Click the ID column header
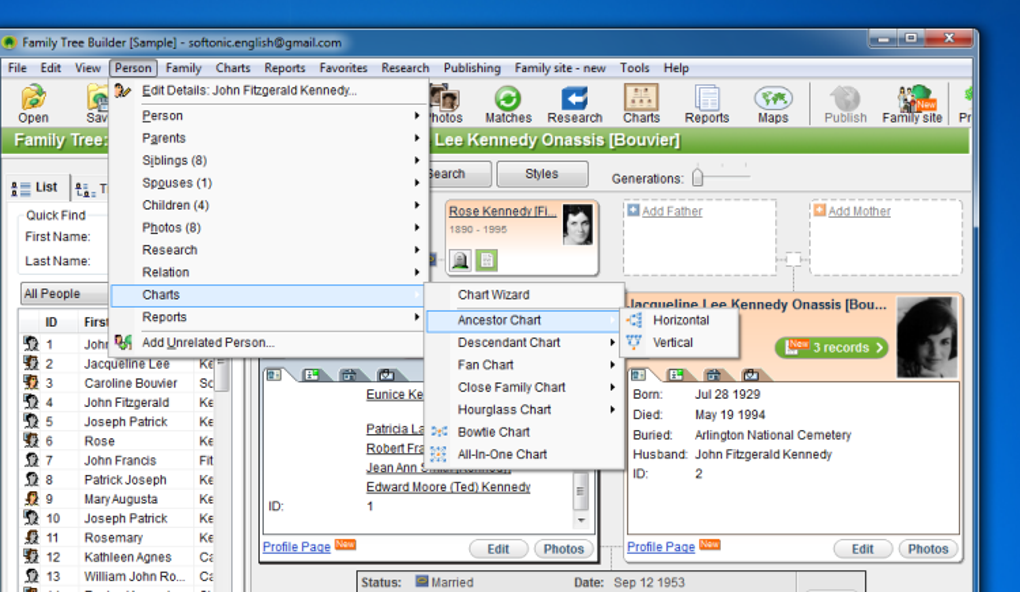The image size is (1020, 592). (51, 322)
